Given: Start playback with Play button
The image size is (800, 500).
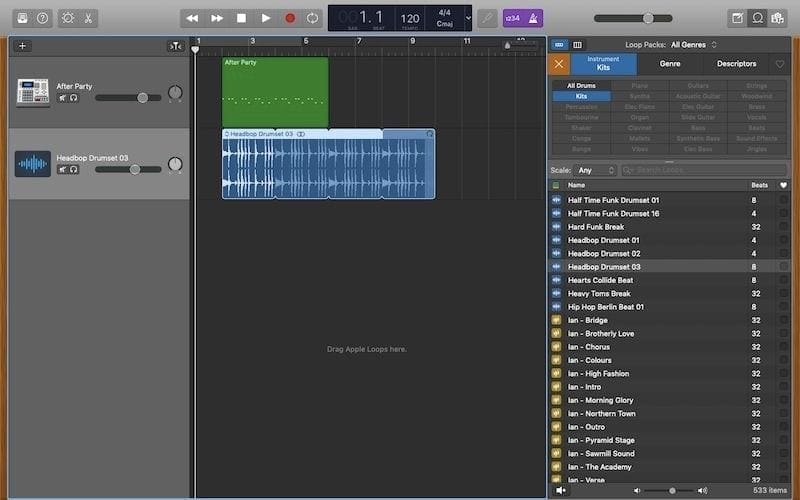Looking at the screenshot, I should click(x=266, y=18).
